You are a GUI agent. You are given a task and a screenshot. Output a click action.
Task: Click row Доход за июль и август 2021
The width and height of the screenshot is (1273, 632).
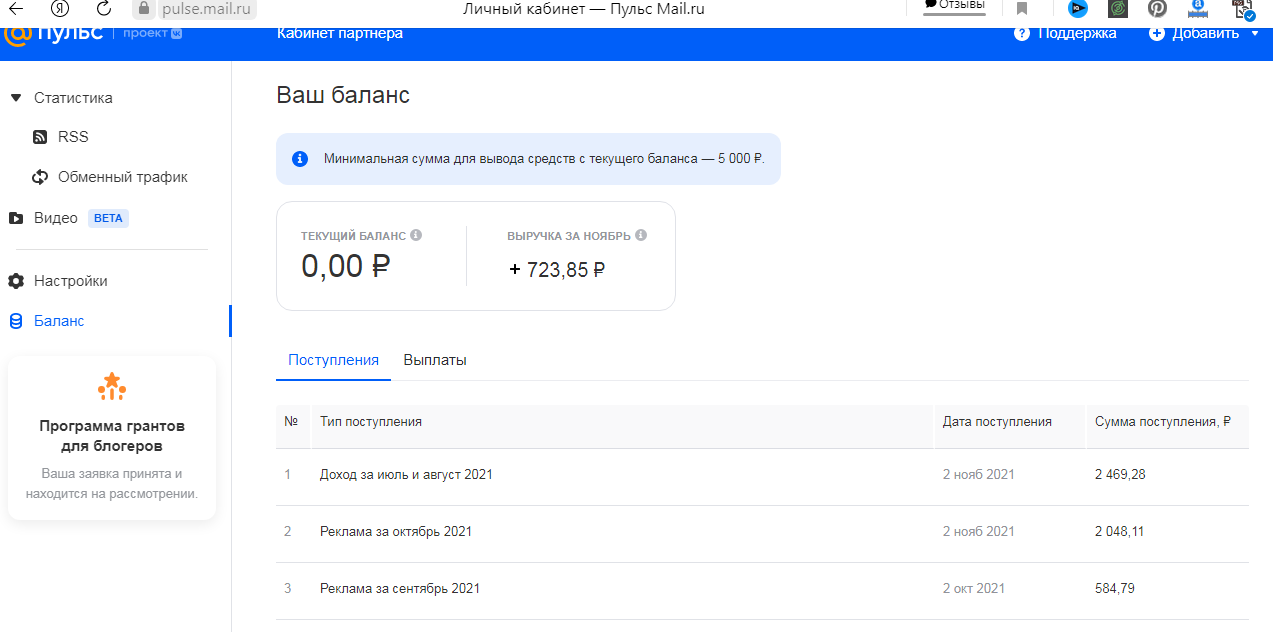(x=762, y=475)
